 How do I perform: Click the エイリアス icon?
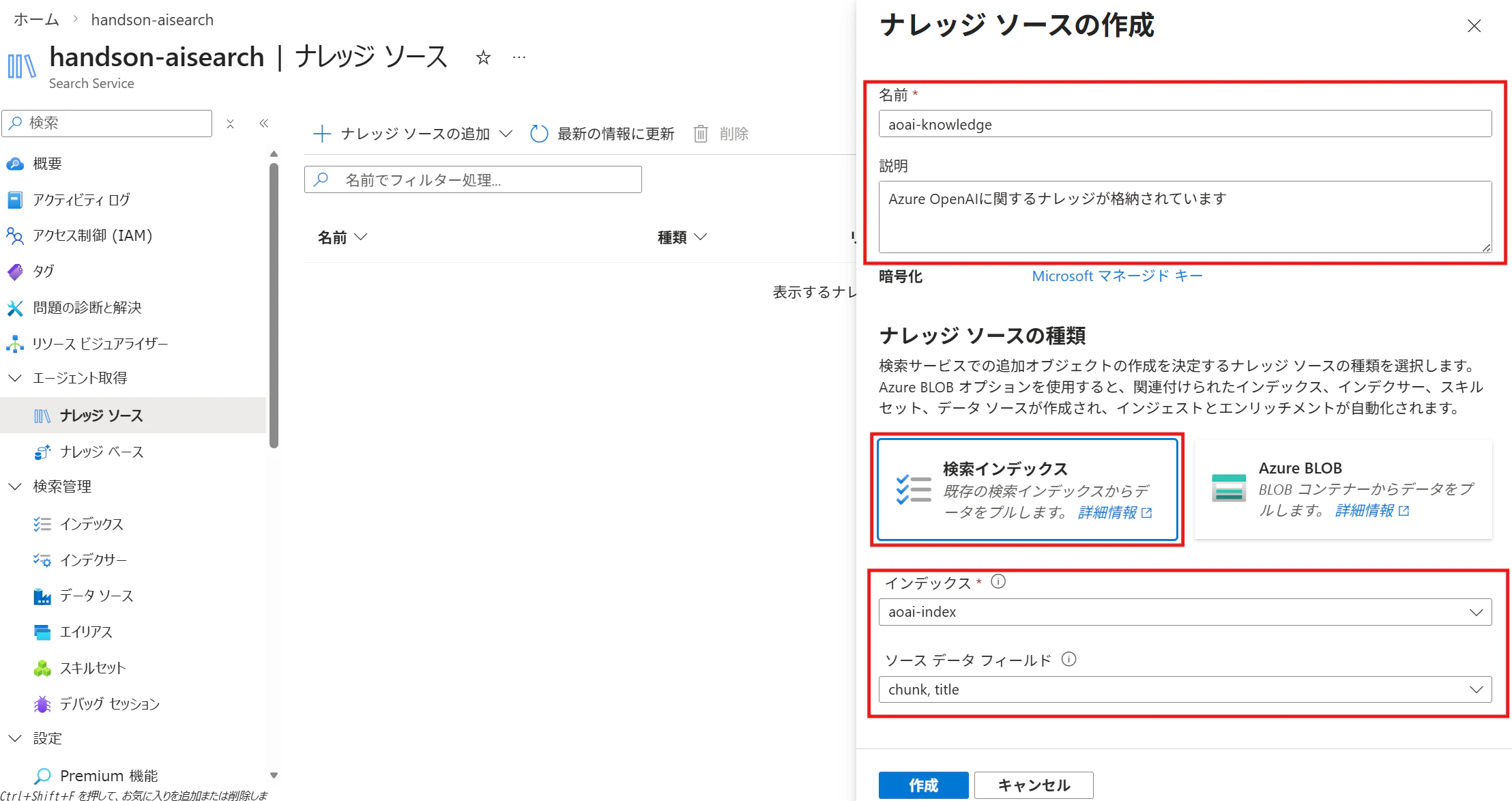pos(42,632)
